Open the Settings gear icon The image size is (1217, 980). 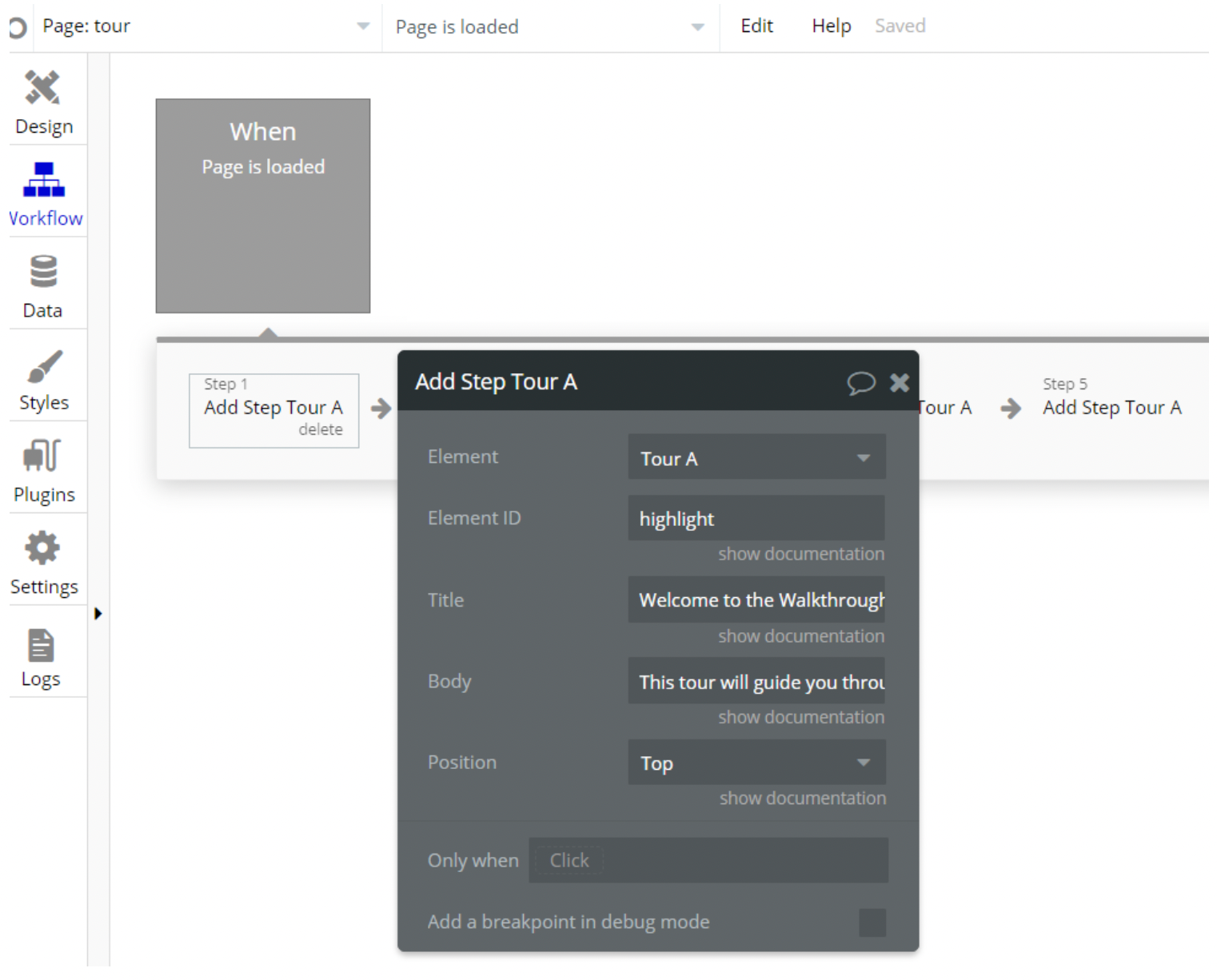click(x=42, y=548)
